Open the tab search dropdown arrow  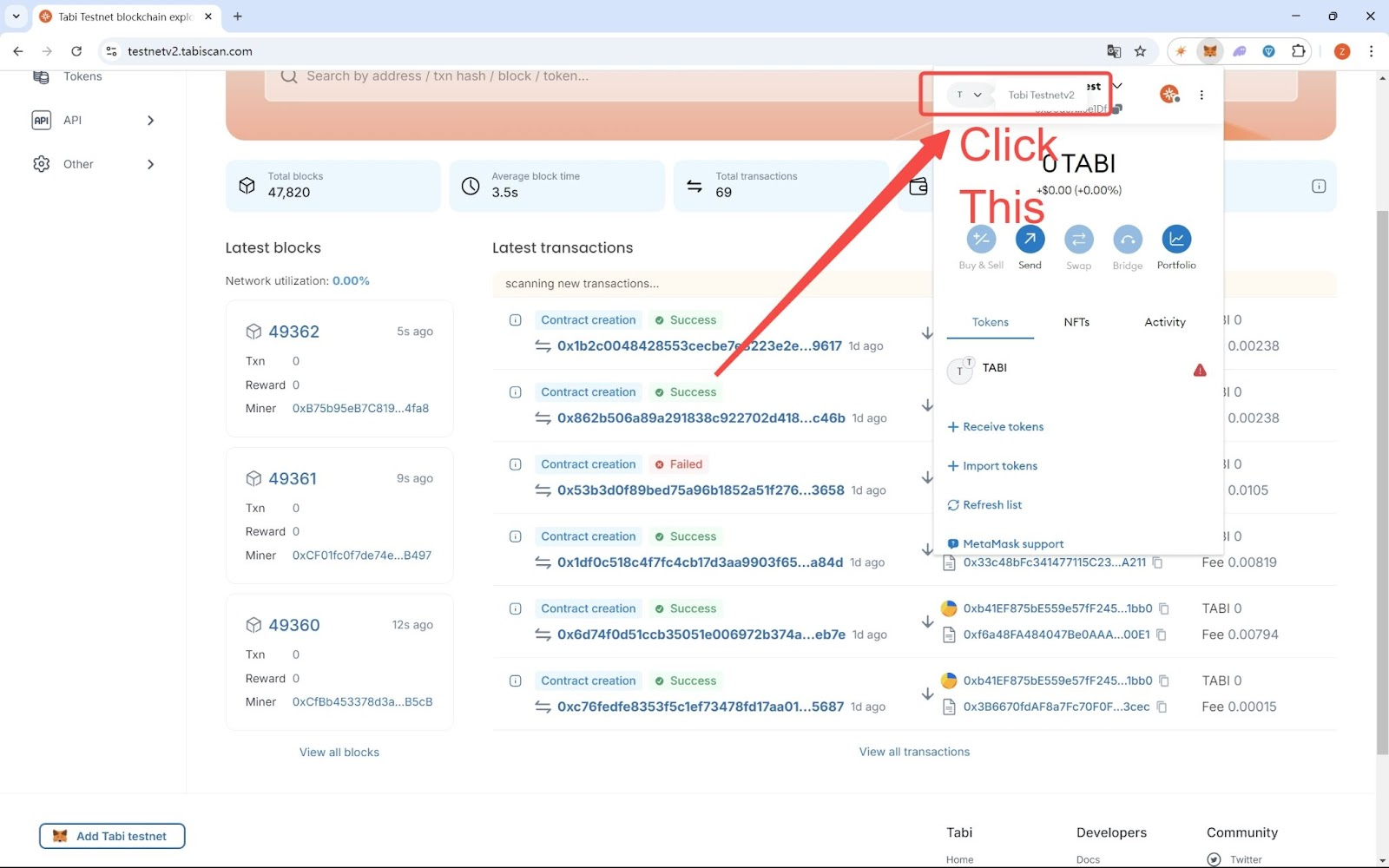point(16,16)
